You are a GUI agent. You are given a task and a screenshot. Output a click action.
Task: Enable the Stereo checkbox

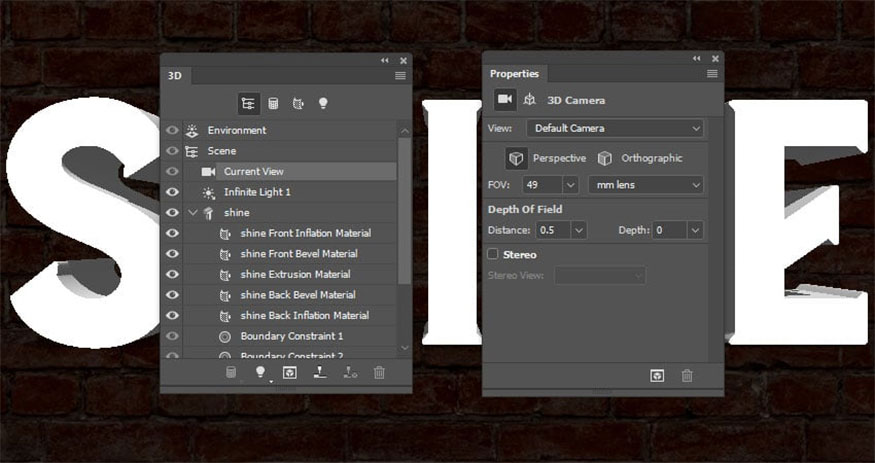(x=493, y=254)
